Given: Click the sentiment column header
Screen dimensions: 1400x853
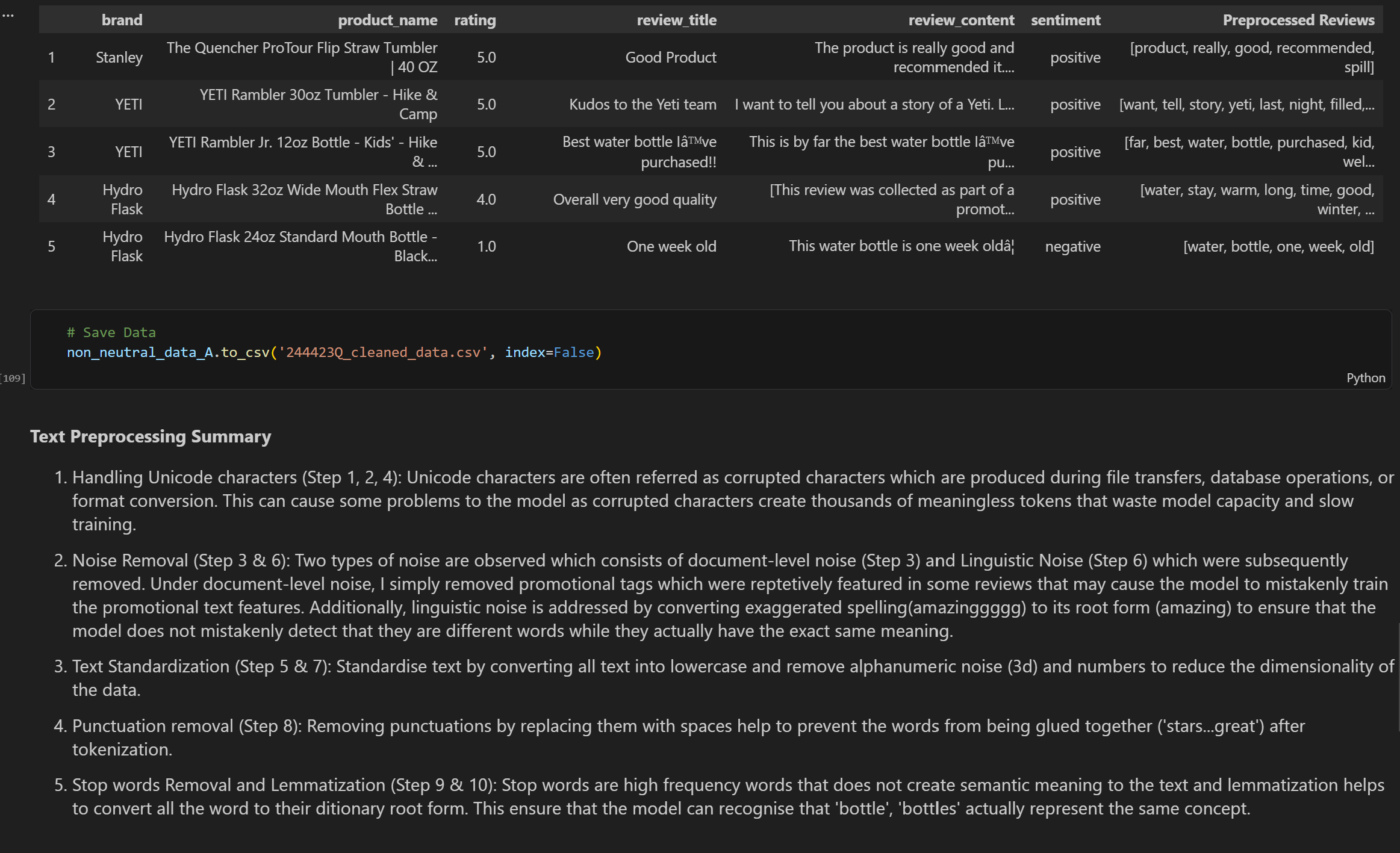Looking at the screenshot, I should click(1065, 20).
